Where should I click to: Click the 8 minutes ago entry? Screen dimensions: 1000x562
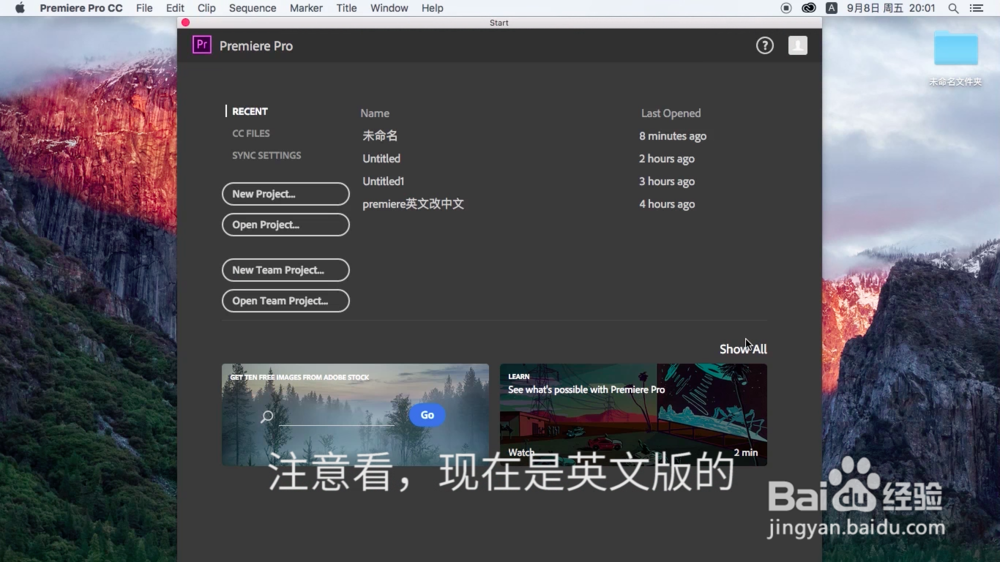673,136
